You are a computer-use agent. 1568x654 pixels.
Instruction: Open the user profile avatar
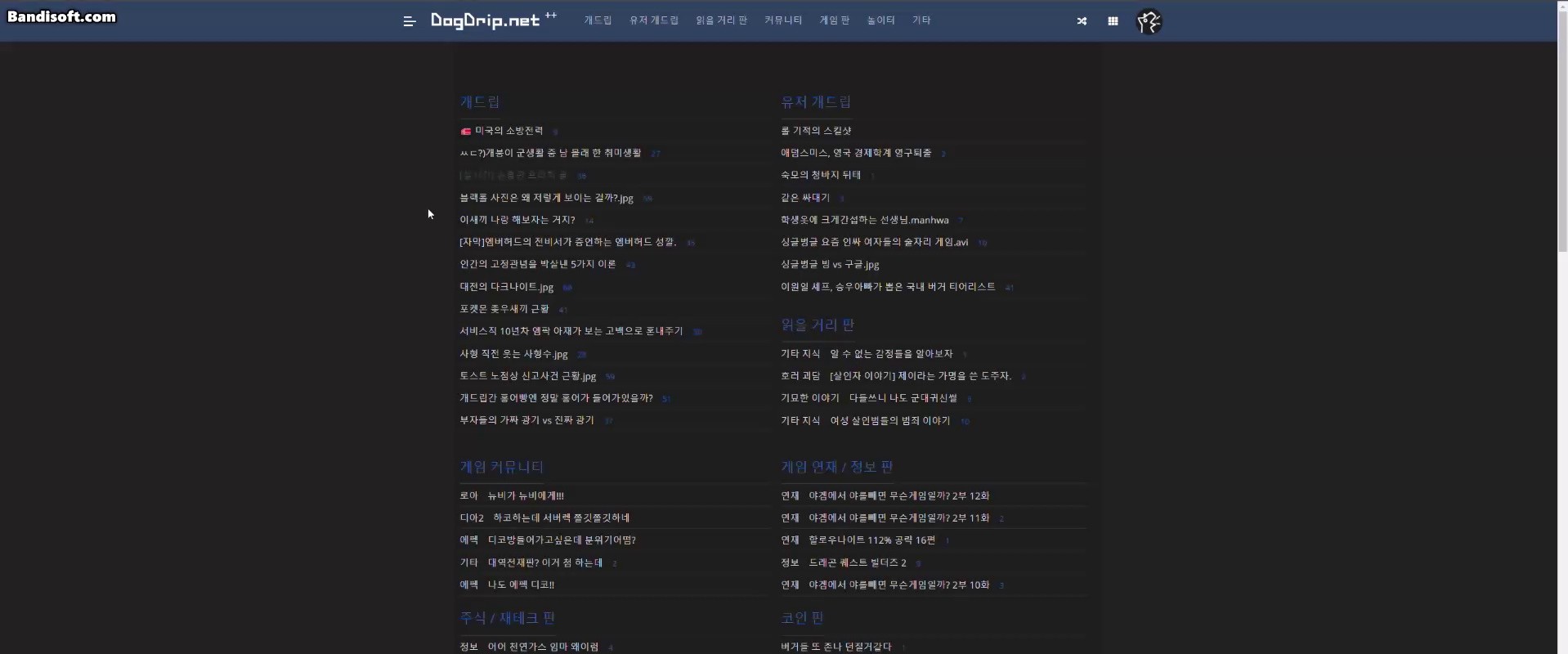point(1149,21)
